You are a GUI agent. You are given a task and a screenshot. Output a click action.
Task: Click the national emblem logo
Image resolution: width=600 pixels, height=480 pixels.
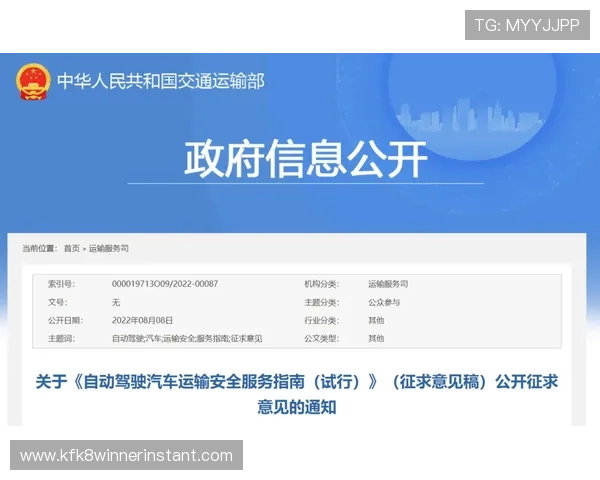pos(33,82)
